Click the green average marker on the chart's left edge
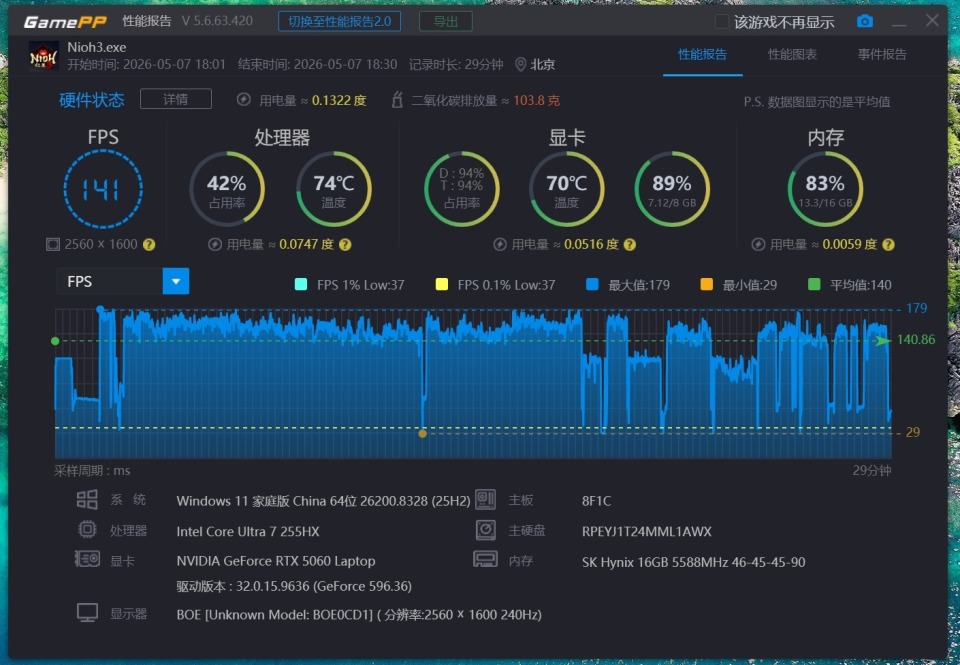The height and width of the screenshot is (665, 960). [x=55, y=340]
